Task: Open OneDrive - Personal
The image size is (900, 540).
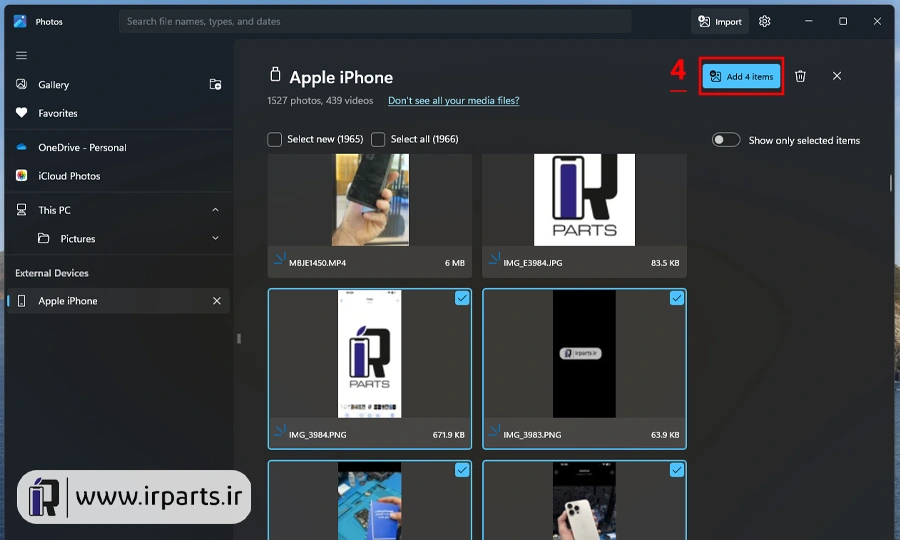Action: 82,147
